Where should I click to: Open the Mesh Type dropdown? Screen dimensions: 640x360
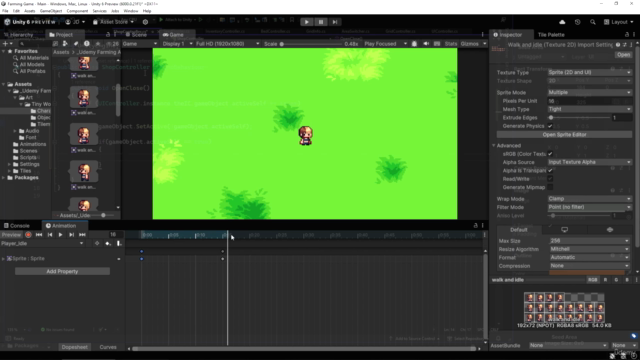[589, 109]
